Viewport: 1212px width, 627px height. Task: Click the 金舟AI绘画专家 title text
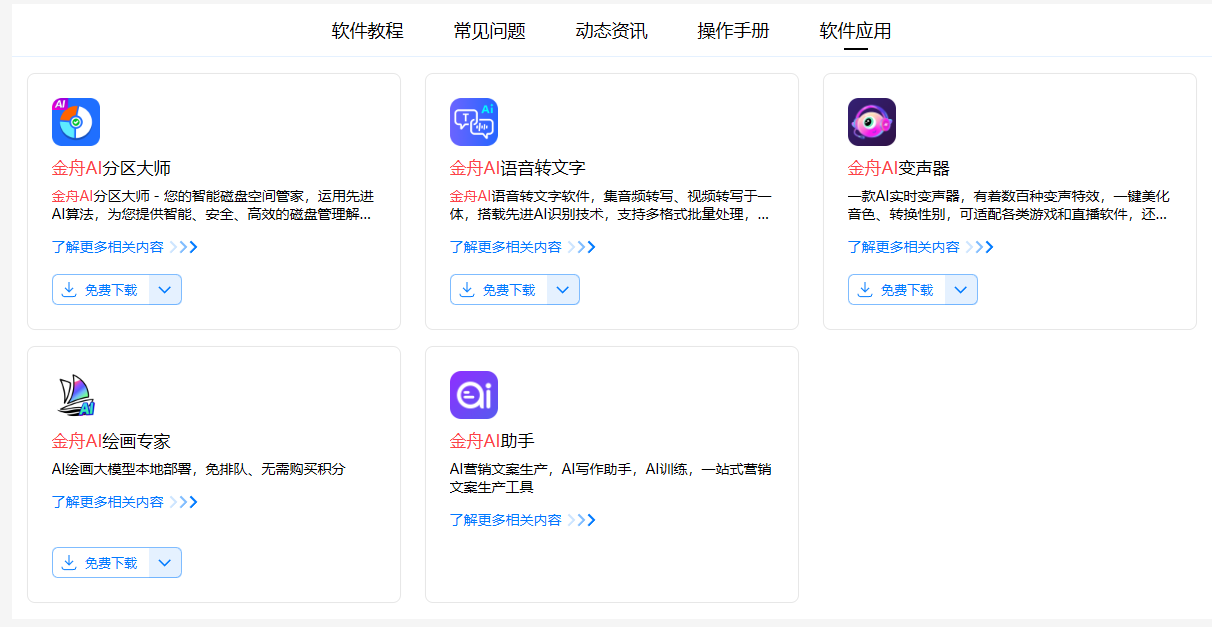coord(111,441)
